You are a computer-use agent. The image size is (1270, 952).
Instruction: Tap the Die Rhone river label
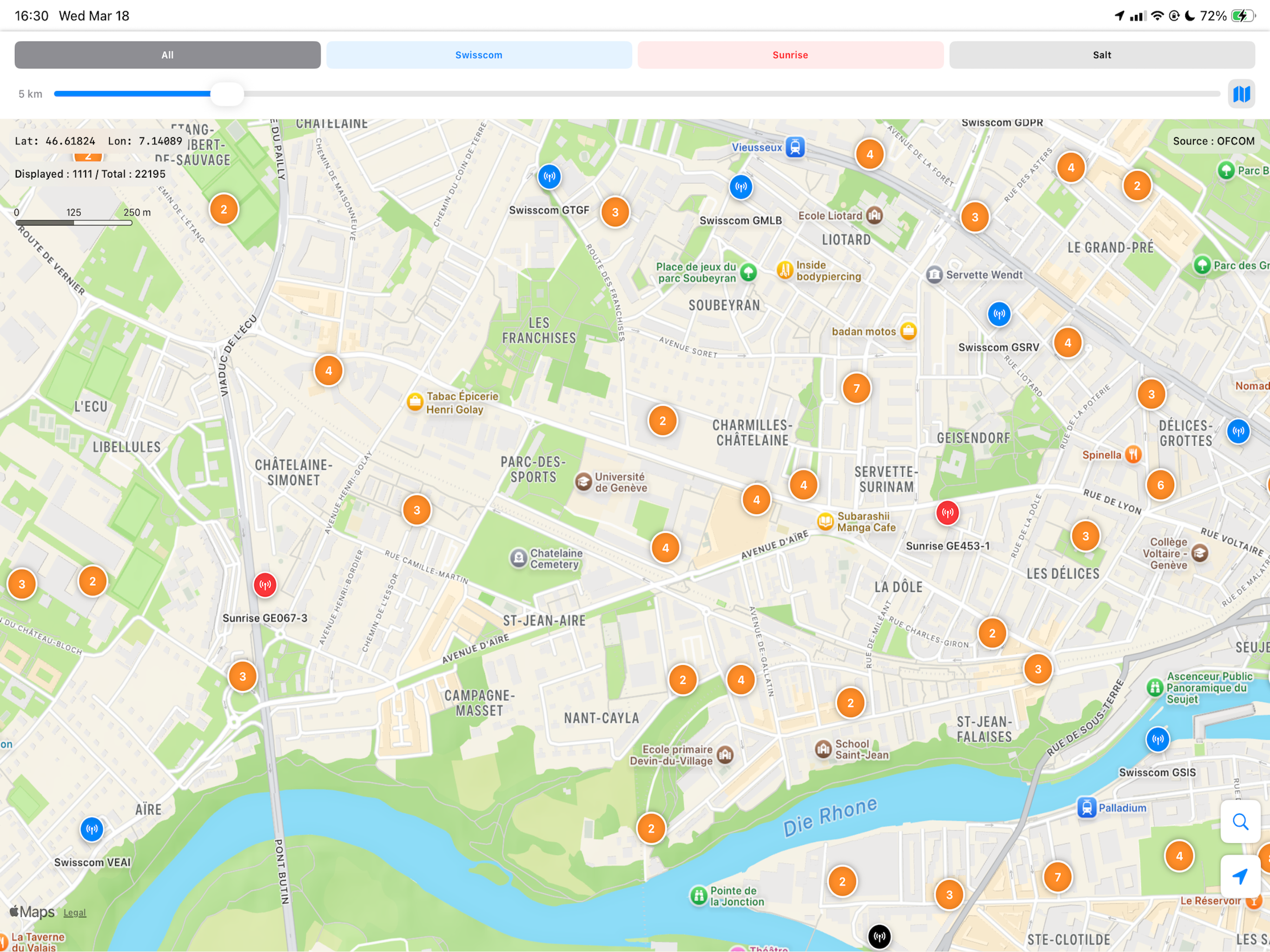coord(830,816)
